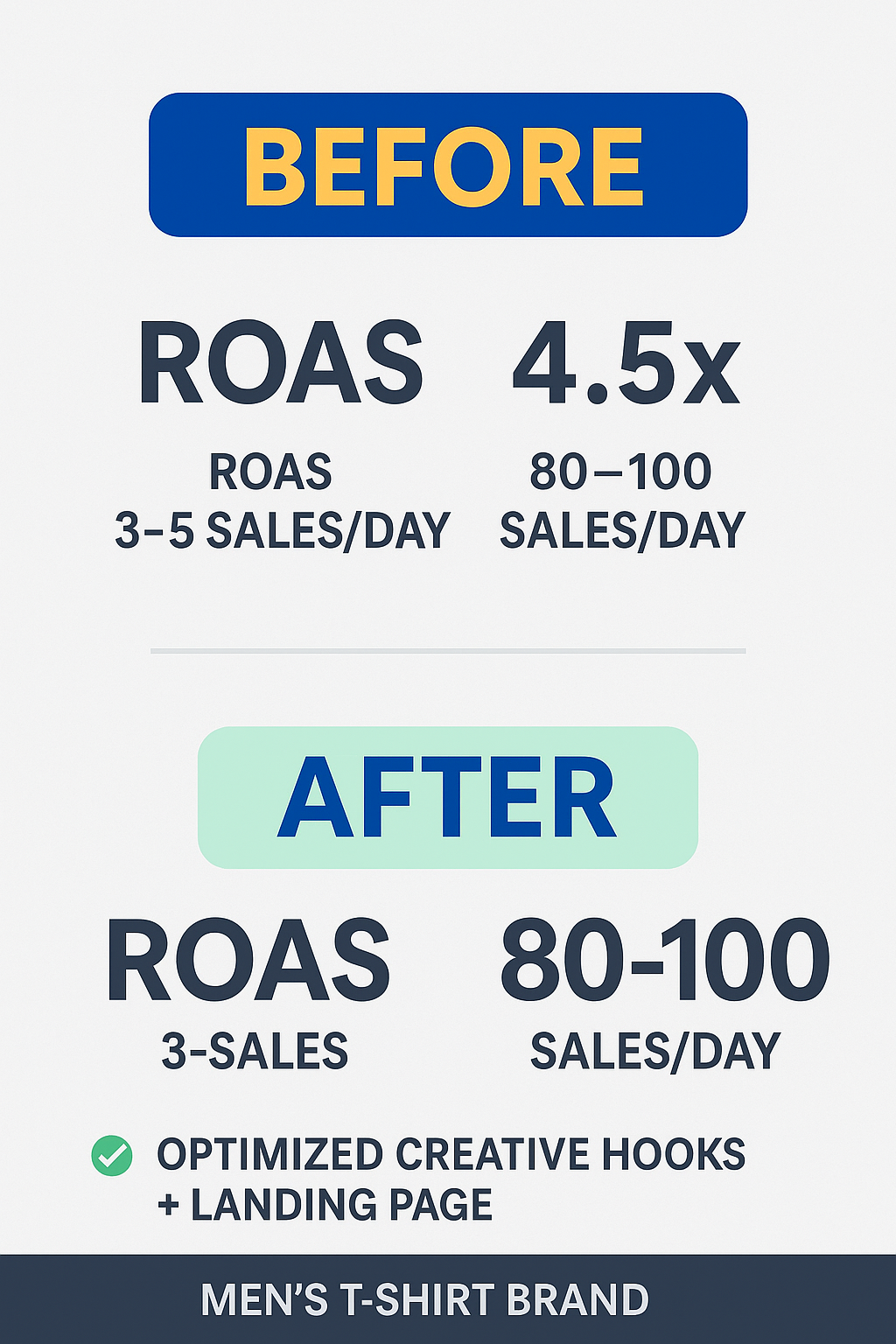The height and width of the screenshot is (1344, 896).
Task: Click the 3-5 SALES/DAY label
Action: click(283, 531)
